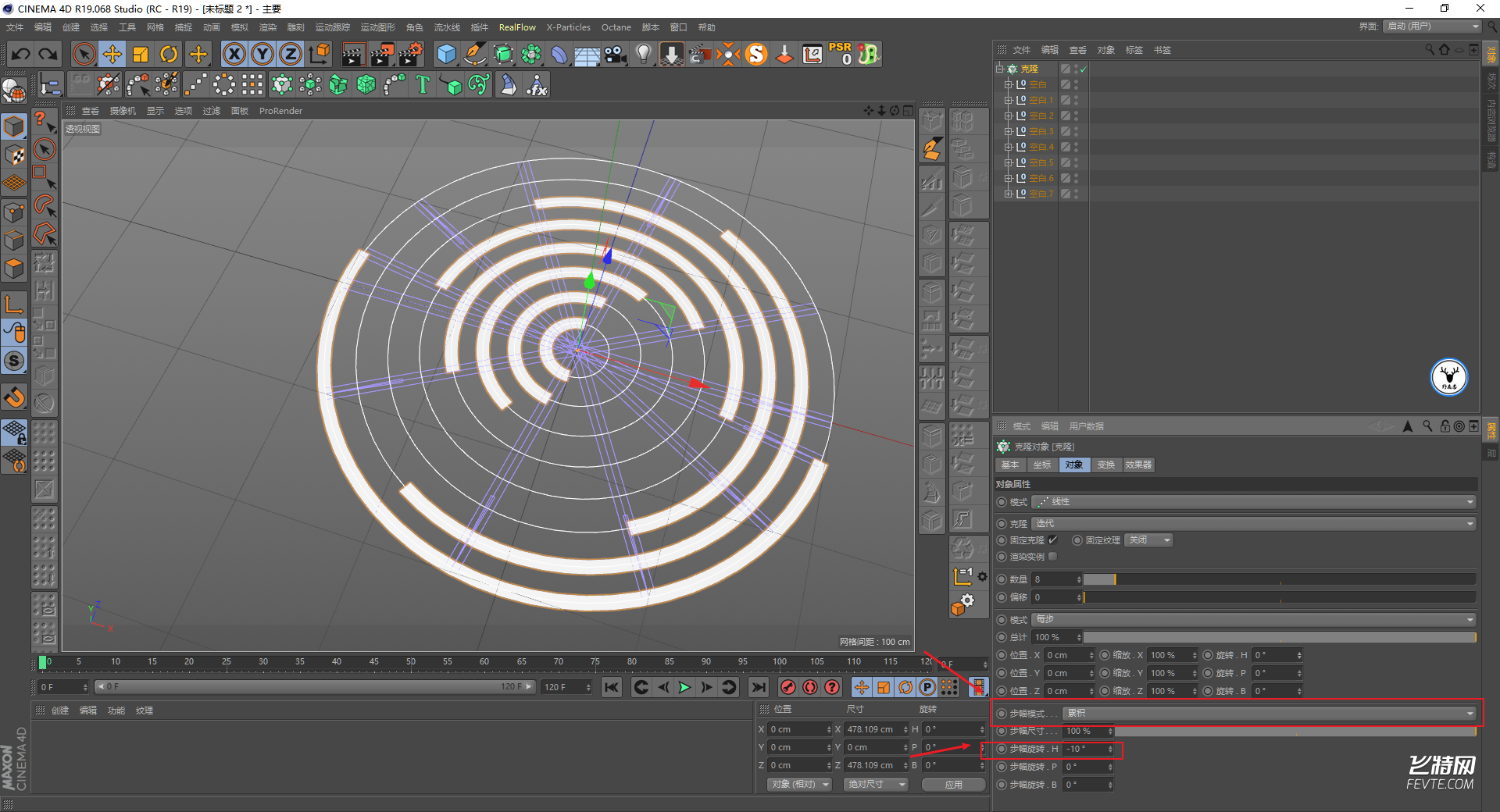This screenshot has height=812, width=1500.
Task: Open the 模式 线性 dropdown
Action: (x=1253, y=502)
